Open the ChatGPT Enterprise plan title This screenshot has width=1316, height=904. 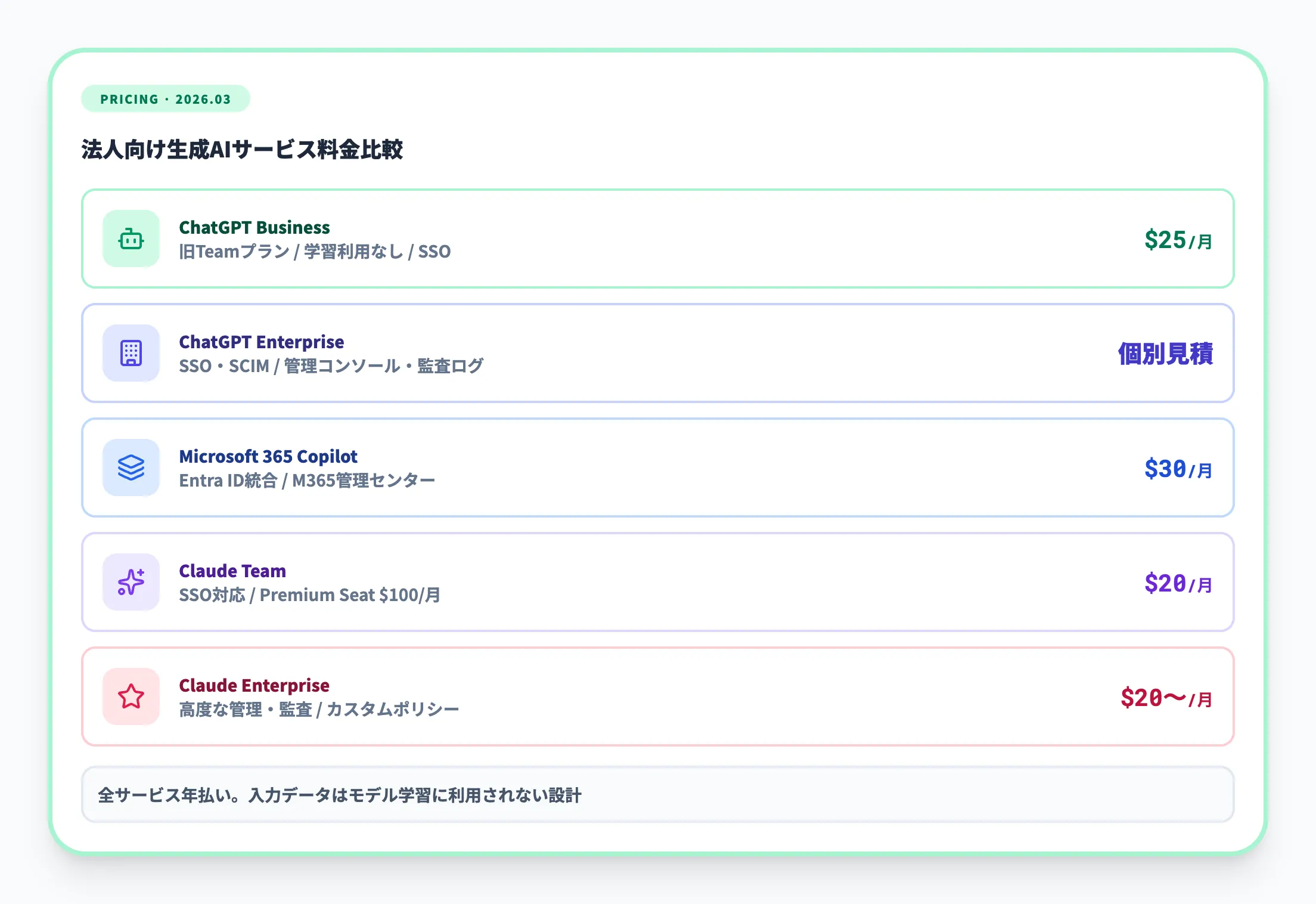[x=262, y=342]
